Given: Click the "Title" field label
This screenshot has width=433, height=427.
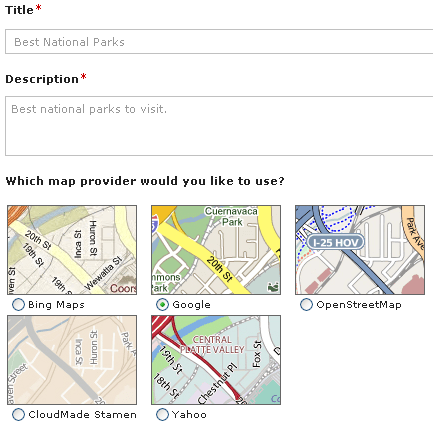Looking at the screenshot, I should click(x=19, y=10).
